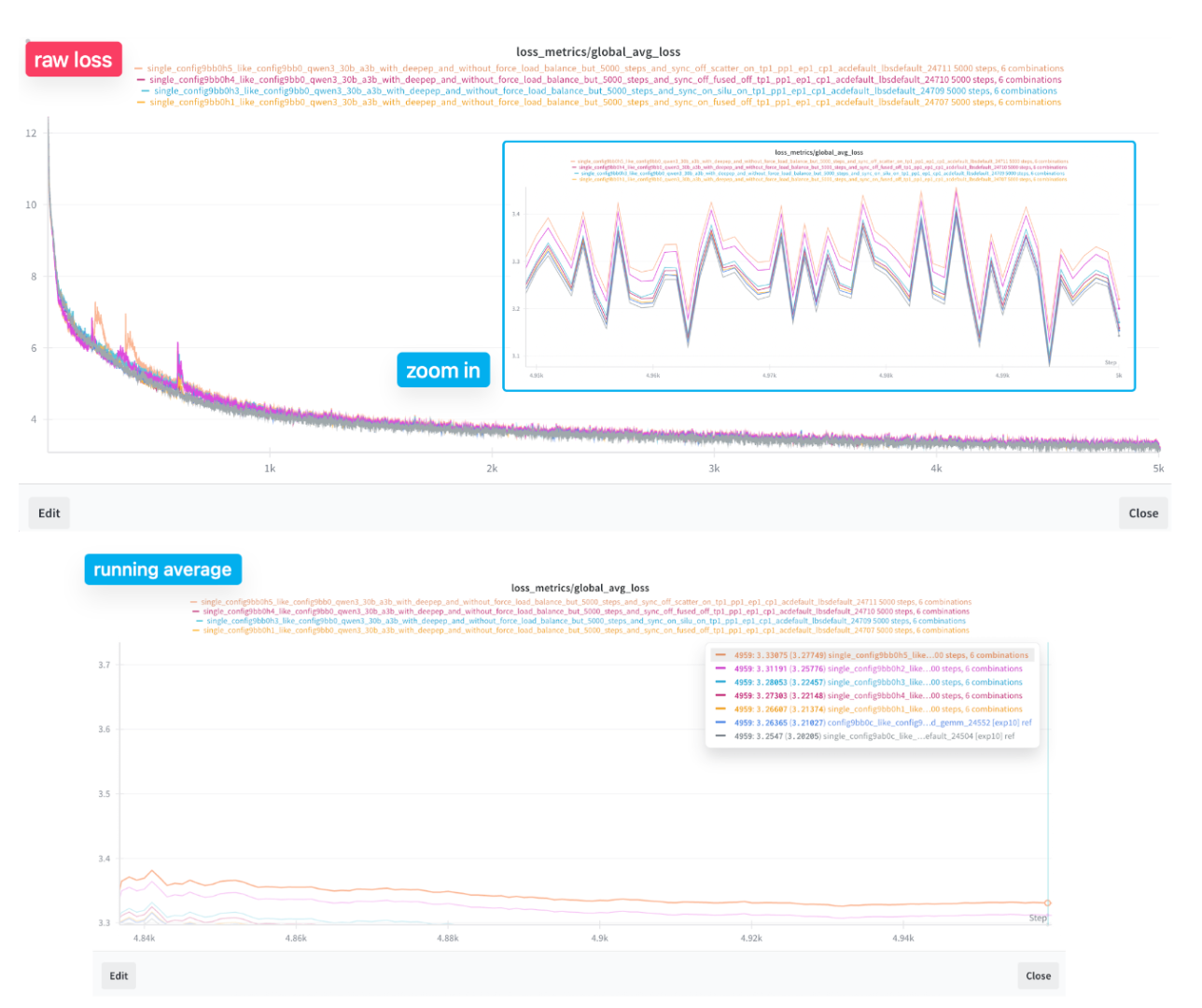Screen dimensions: 1202x1008
Task: Select config9bb0h1 sync_on_fused_off legend entry in top chart
Action: (x=605, y=102)
